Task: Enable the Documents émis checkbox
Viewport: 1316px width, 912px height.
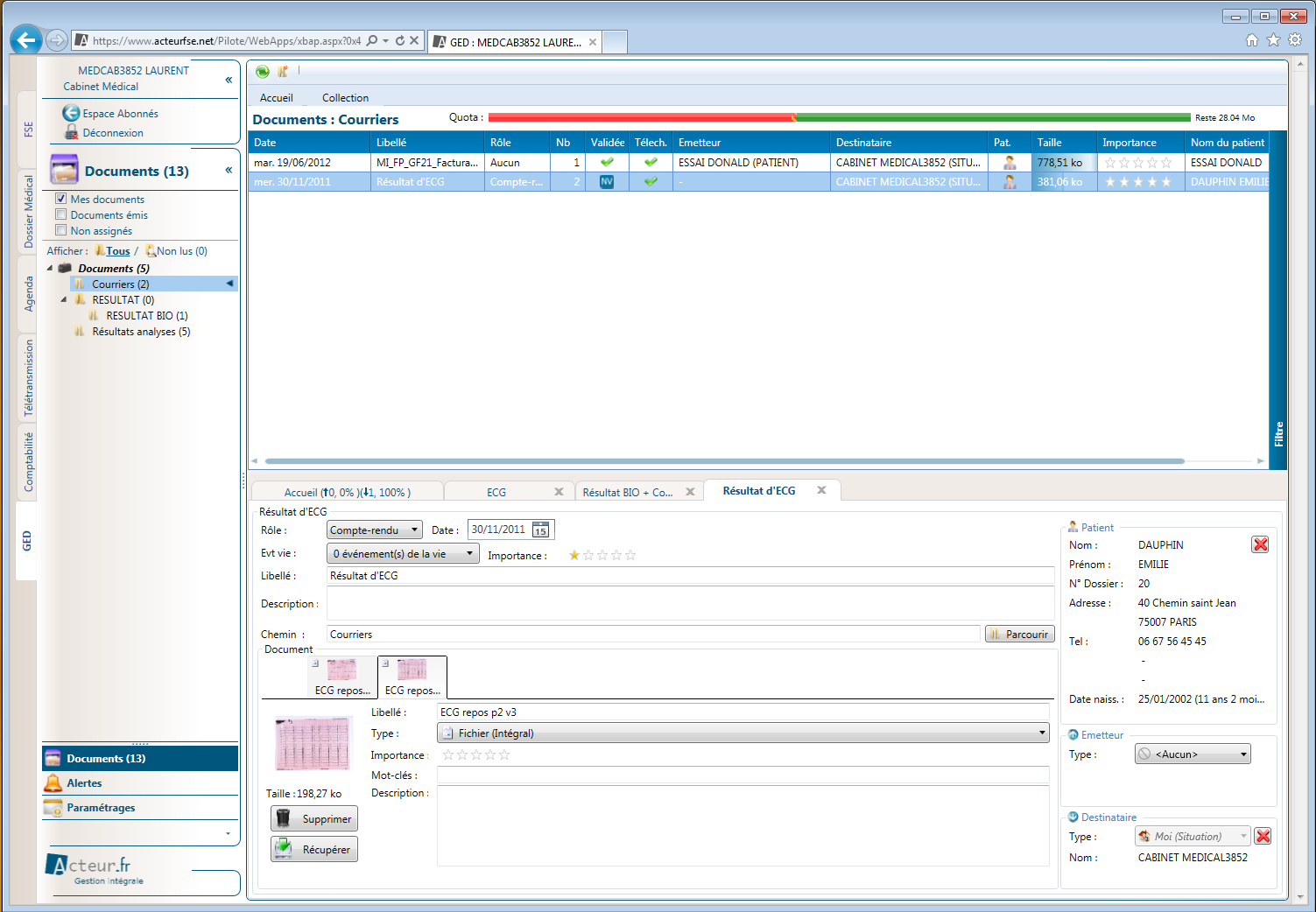Action: coord(61,214)
